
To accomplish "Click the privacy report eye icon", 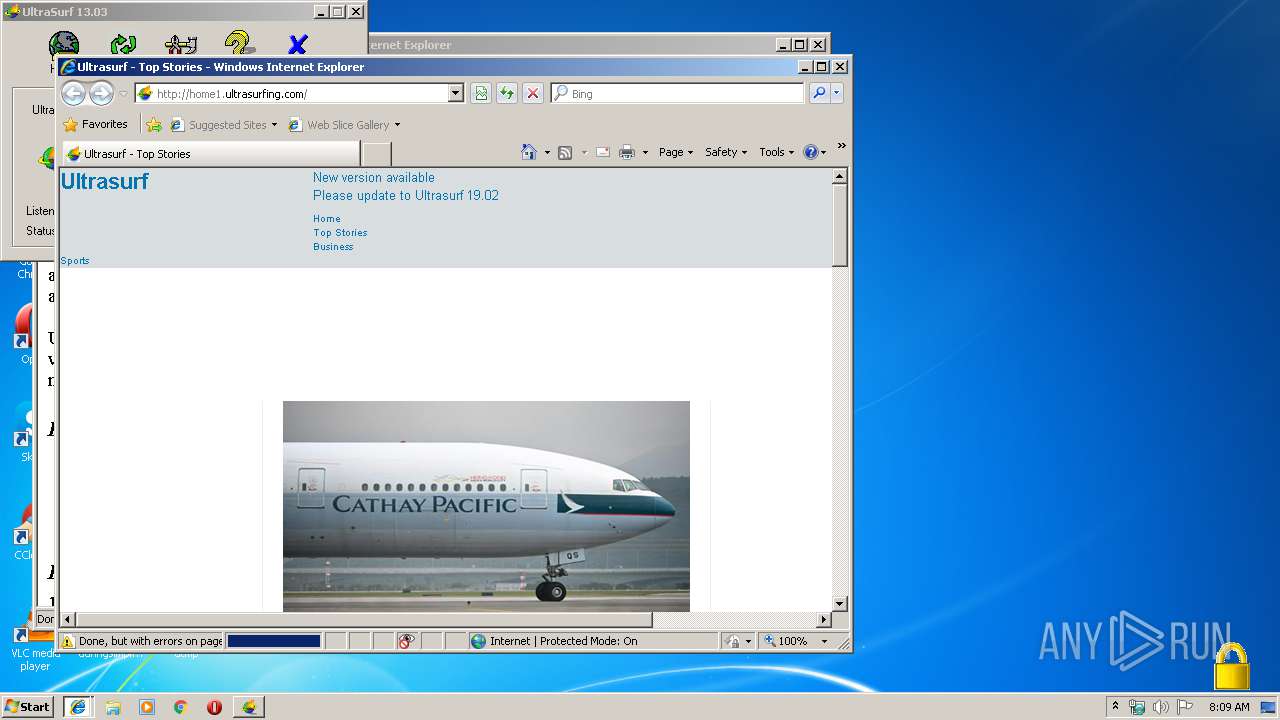I will 407,641.
